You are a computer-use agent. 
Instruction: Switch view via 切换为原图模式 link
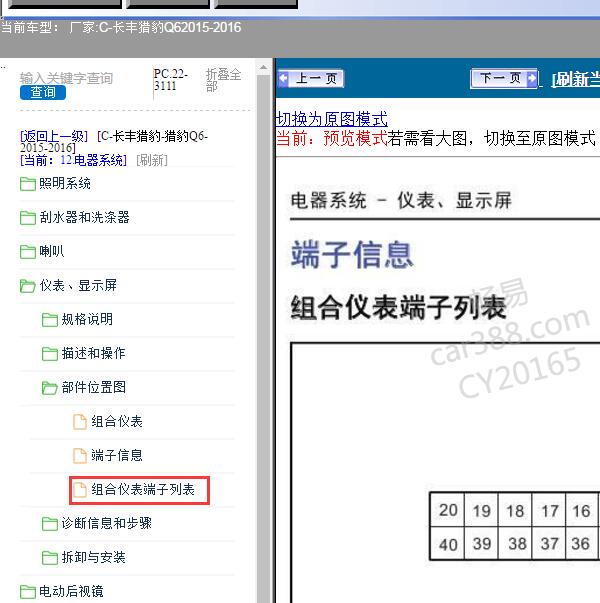332,119
